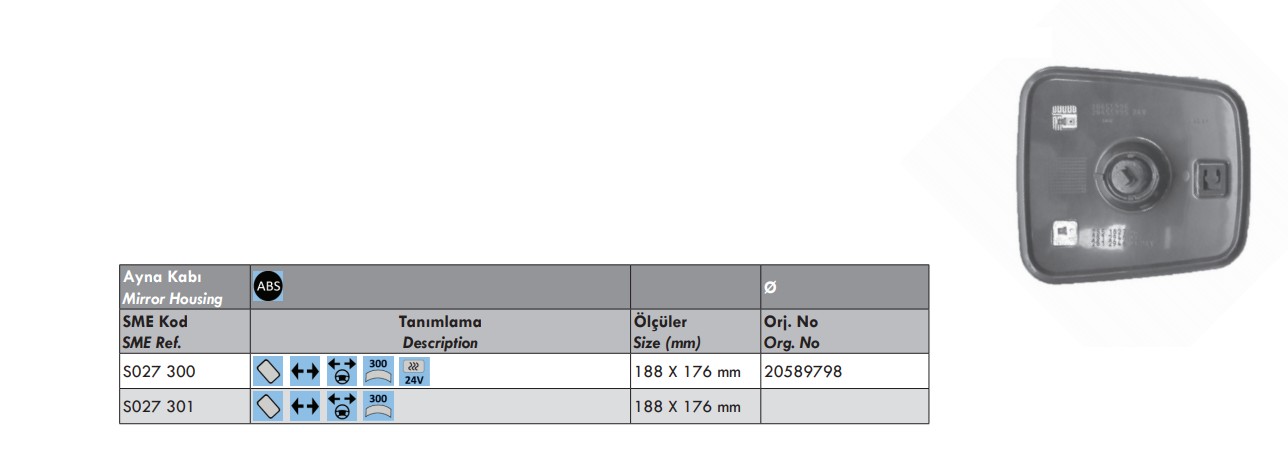Click the left-right arrows icon in S027 301 row
This screenshot has height=450, width=1288.
coord(305,407)
